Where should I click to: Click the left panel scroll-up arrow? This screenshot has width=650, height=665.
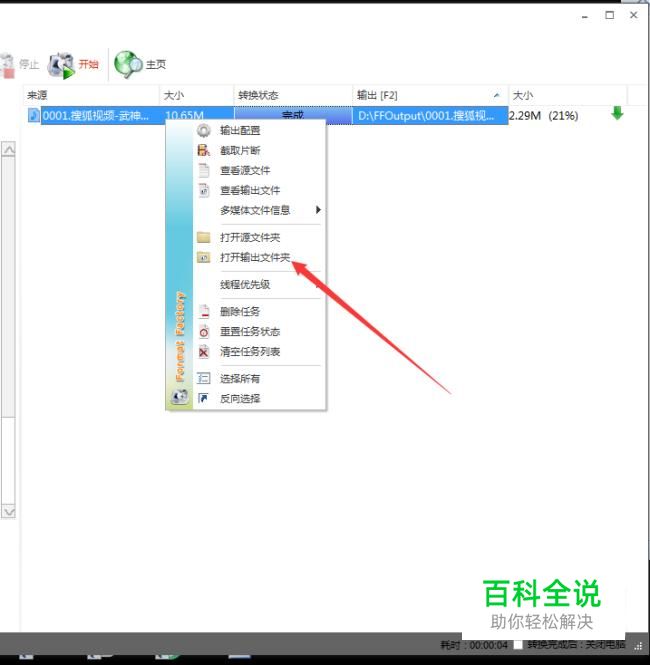pyautogui.click(x=8, y=149)
